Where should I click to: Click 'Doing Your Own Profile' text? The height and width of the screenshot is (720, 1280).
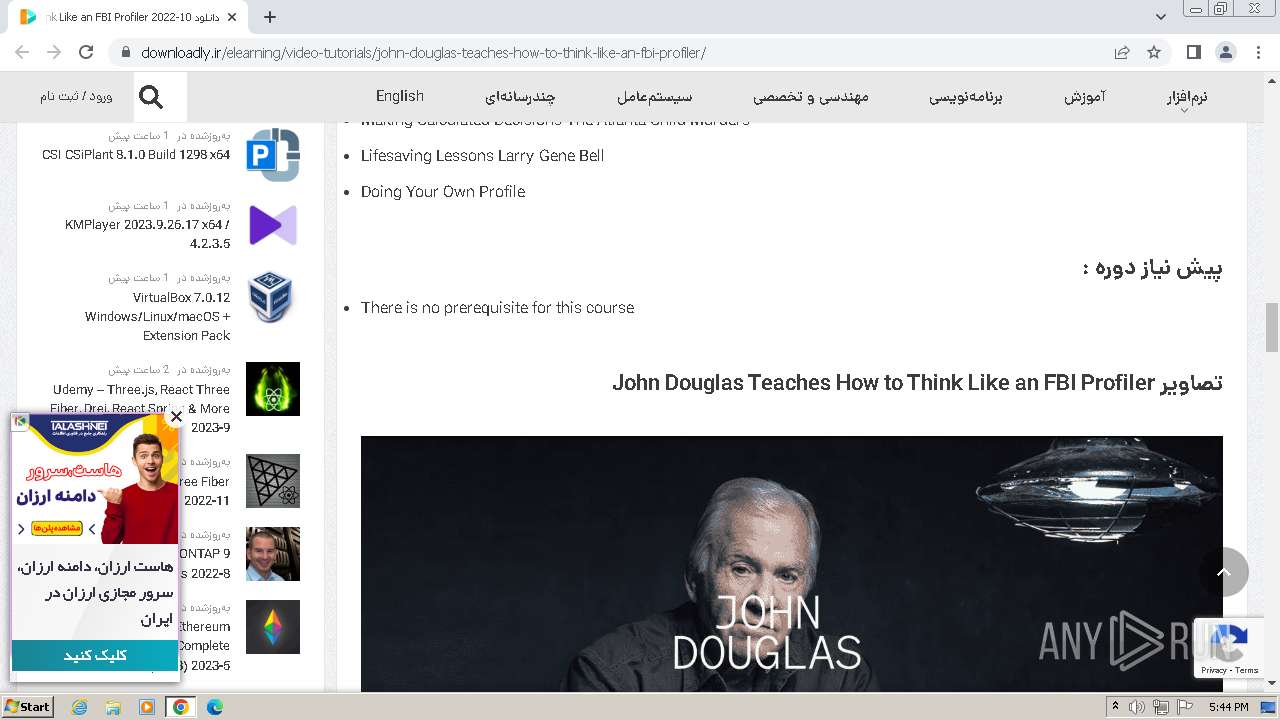tap(443, 191)
